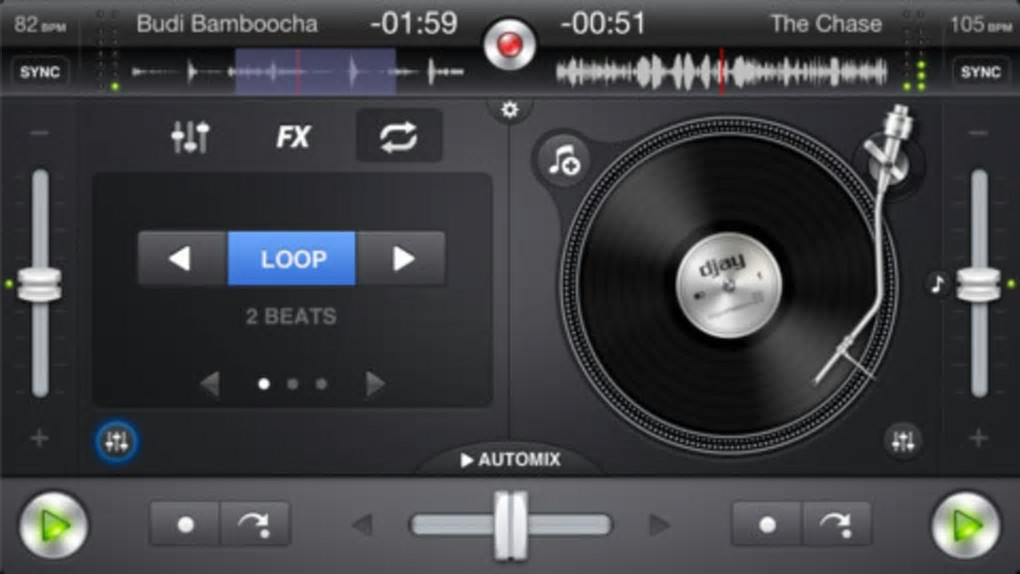
Task: Seek in the left deck waveform
Action: click(297, 72)
